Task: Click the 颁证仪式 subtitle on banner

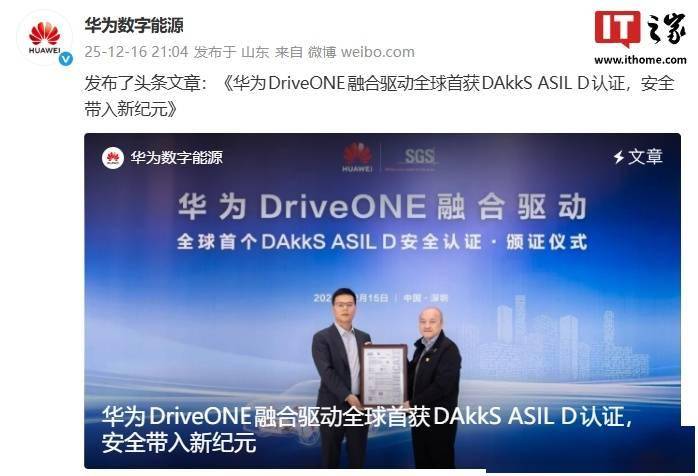Action: click(547, 242)
